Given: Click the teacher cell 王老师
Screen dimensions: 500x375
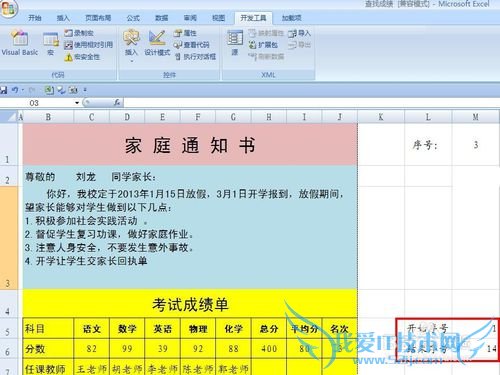Looking at the screenshot, I should click(x=91, y=368).
